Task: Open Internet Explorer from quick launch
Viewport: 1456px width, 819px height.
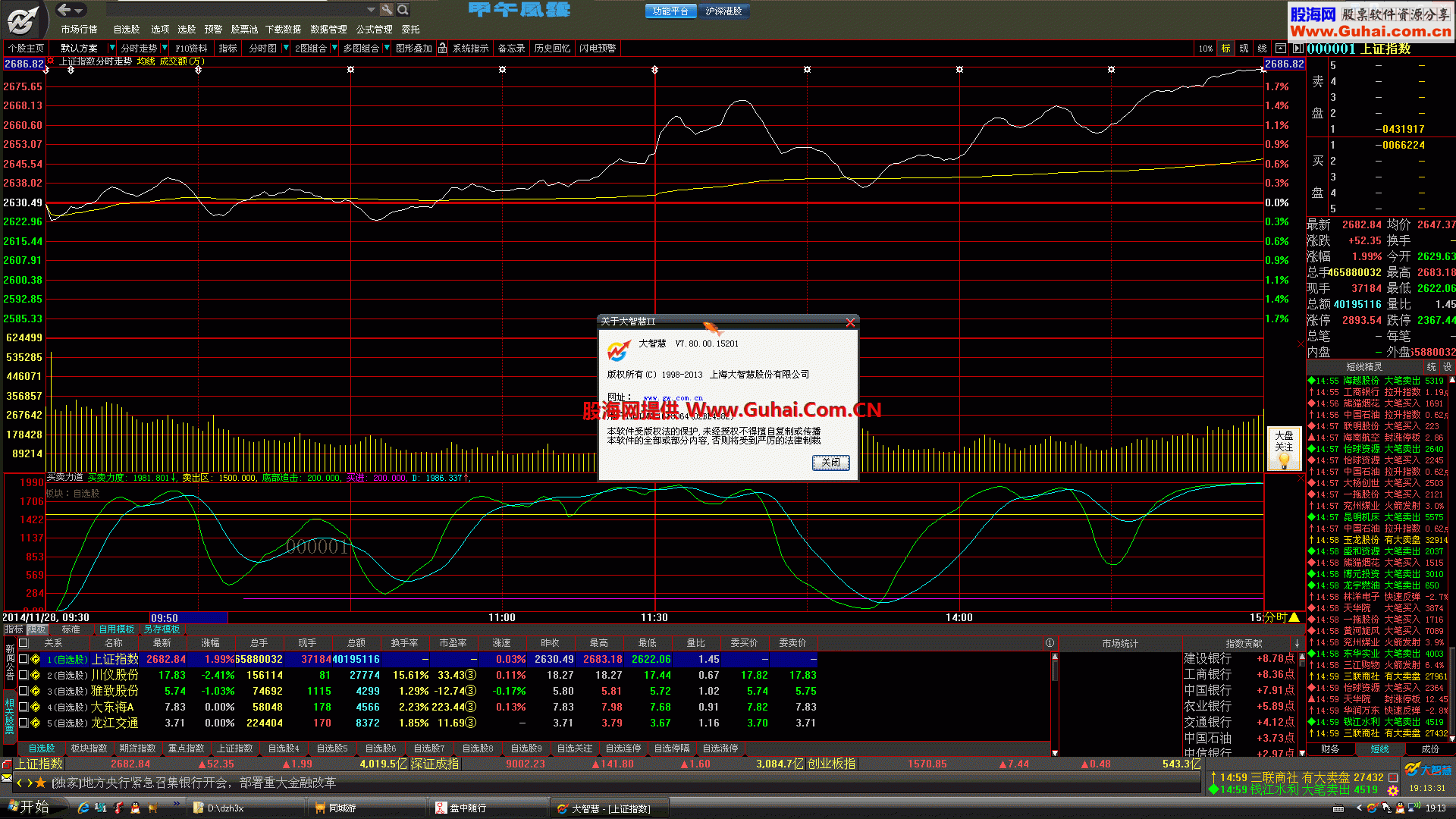Action: pyautogui.click(x=83, y=808)
